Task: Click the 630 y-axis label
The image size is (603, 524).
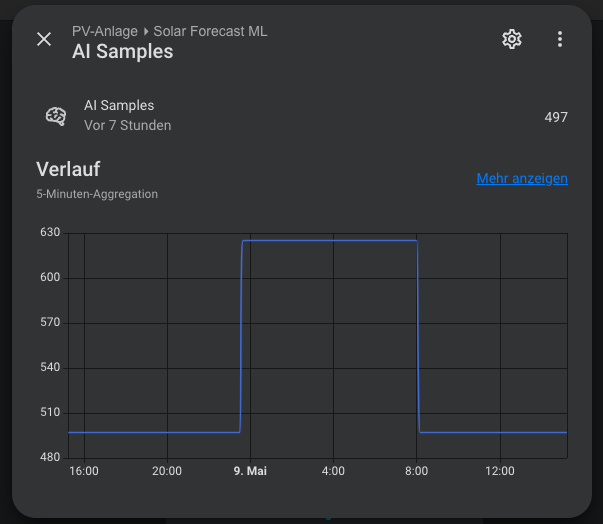Action: point(50,232)
